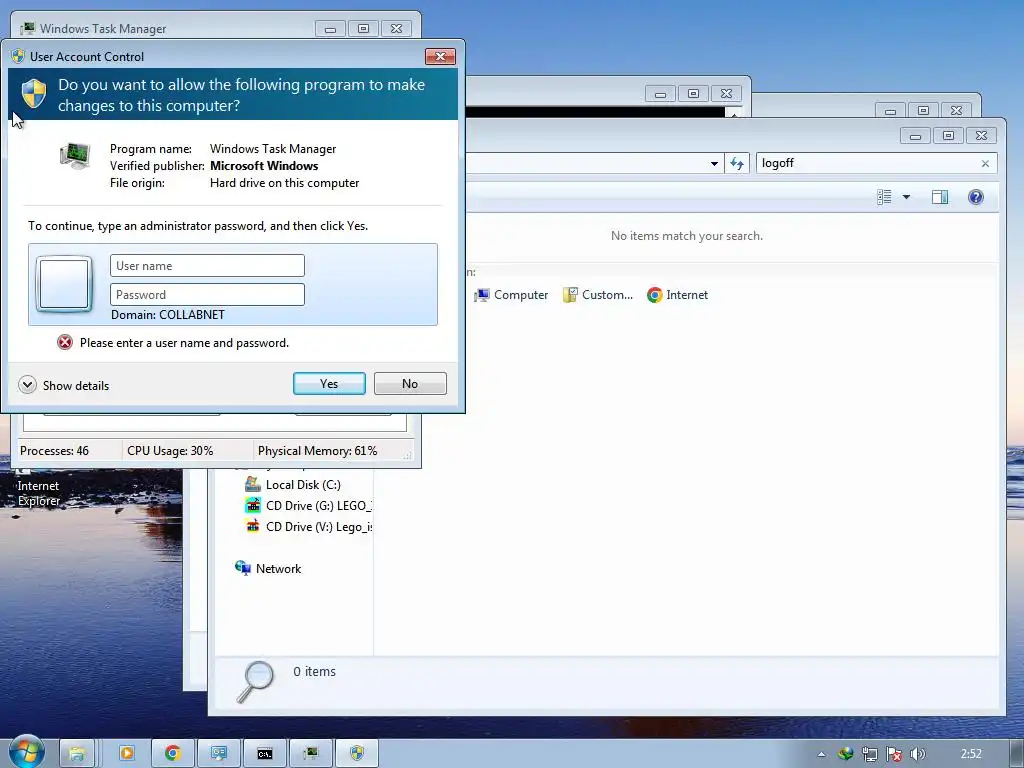Viewport: 1024px width, 768px height.
Task: Maximize the Windows Task Manager window
Action: pos(364,29)
